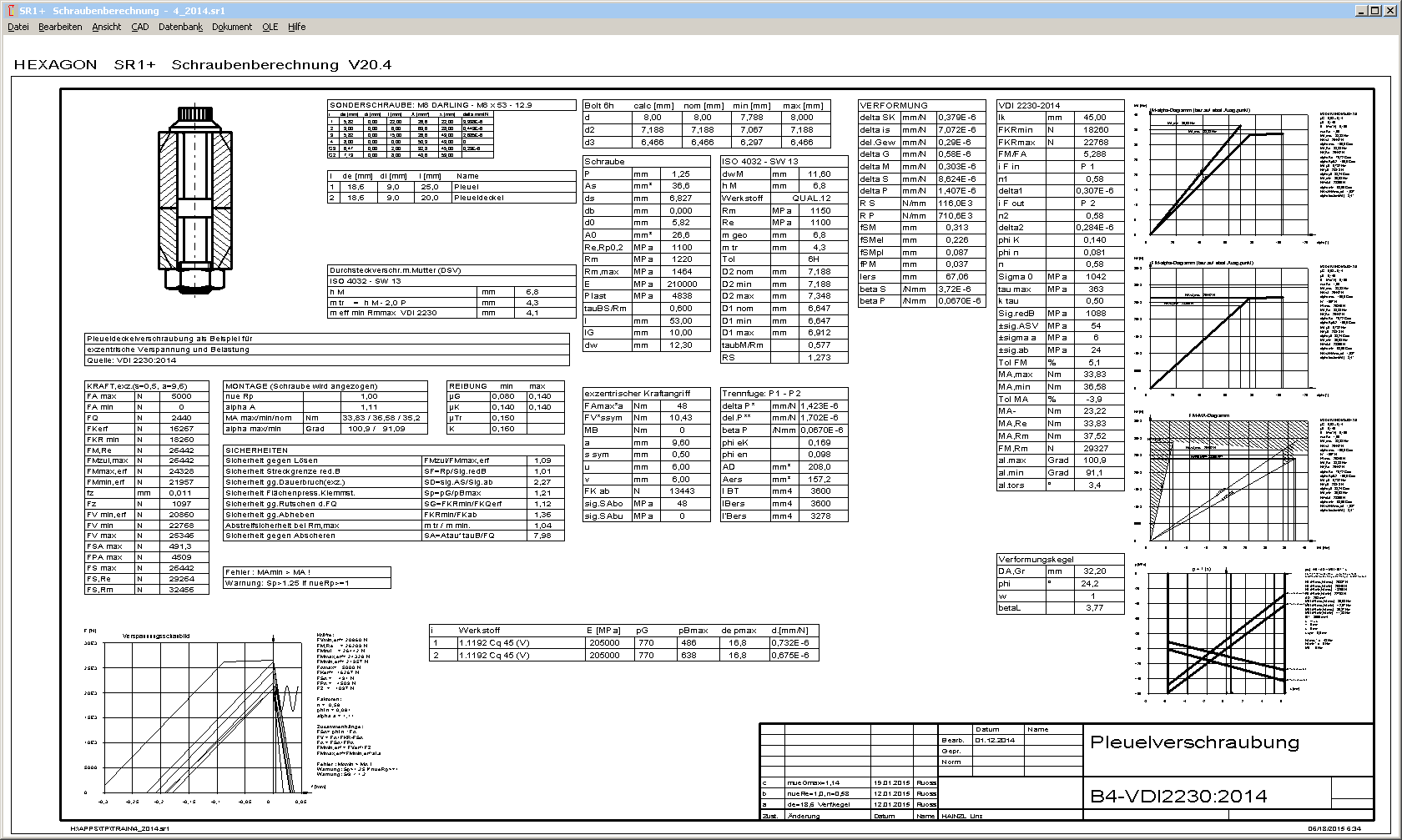Open the Ansicht menu
Image resolution: width=1402 pixels, height=840 pixels.
107,27
